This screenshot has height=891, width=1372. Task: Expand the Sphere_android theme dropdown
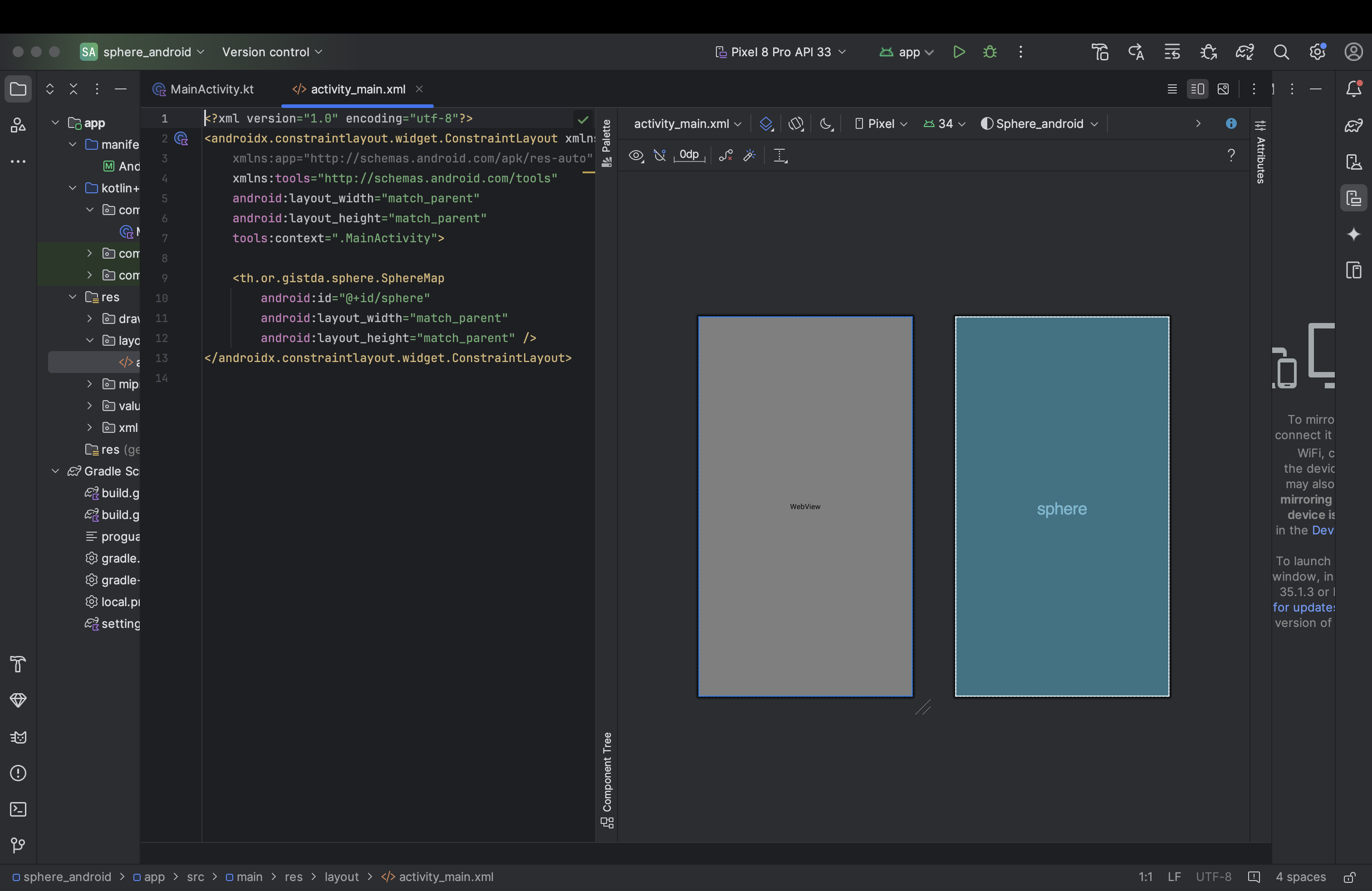pyautogui.click(x=1039, y=124)
